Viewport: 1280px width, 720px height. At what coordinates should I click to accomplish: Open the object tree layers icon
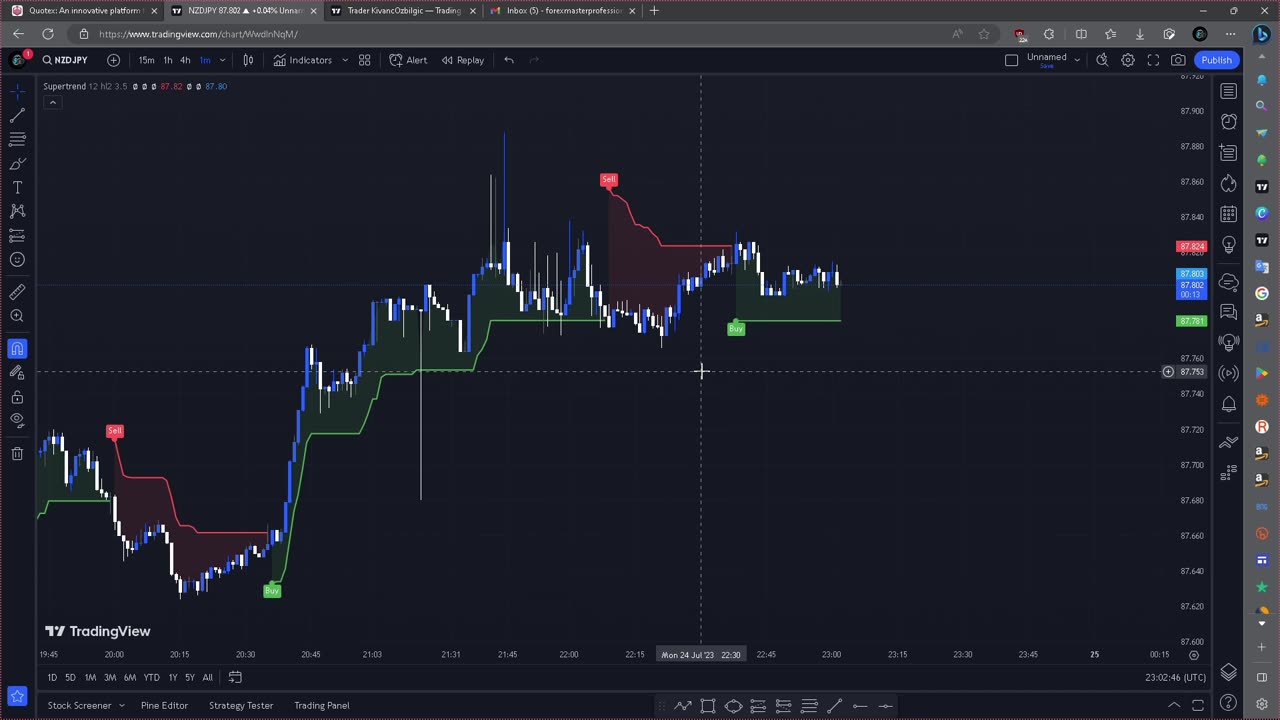point(1229,673)
